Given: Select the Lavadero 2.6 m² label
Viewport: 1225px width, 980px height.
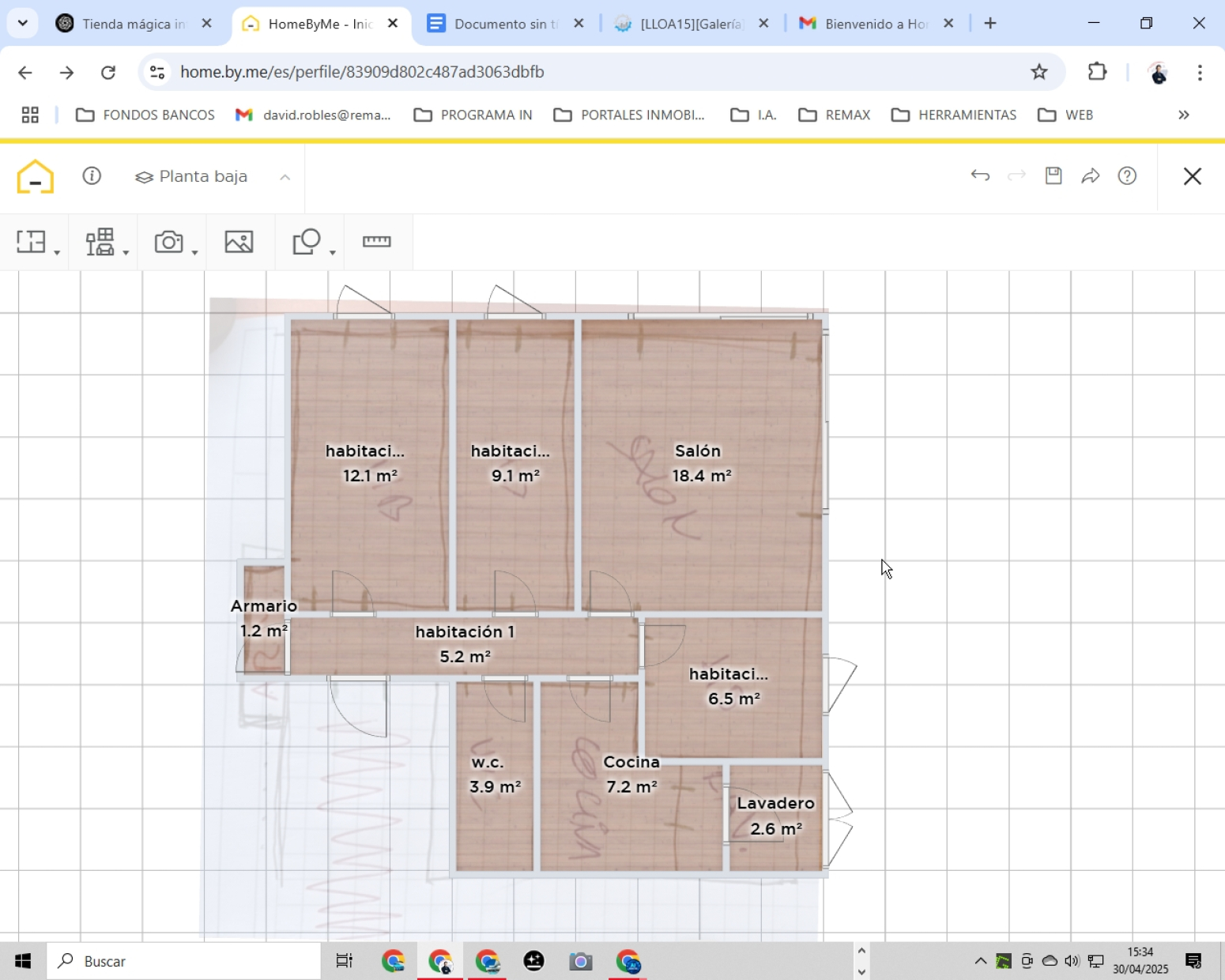Looking at the screenshot, I should click(775, 816).
